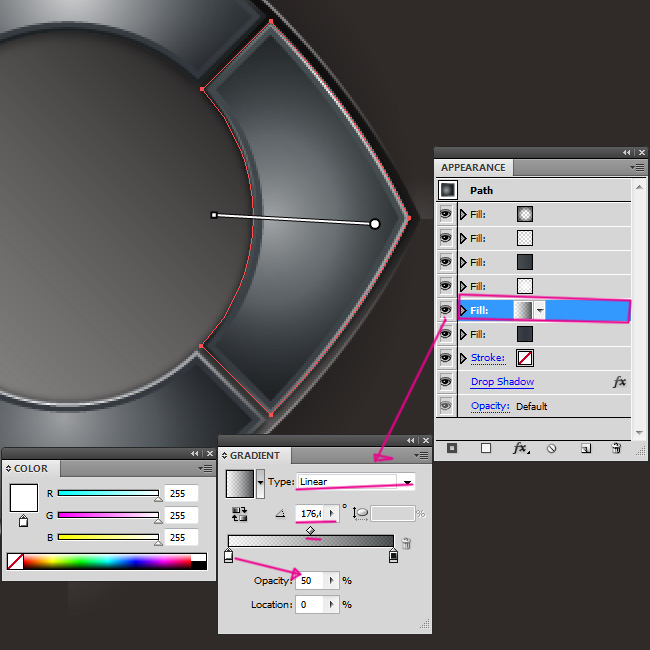Viewport: 650px width, 650px height.
Task: Click the Drop Shadow effect link
Action: [x=502, y=382]
